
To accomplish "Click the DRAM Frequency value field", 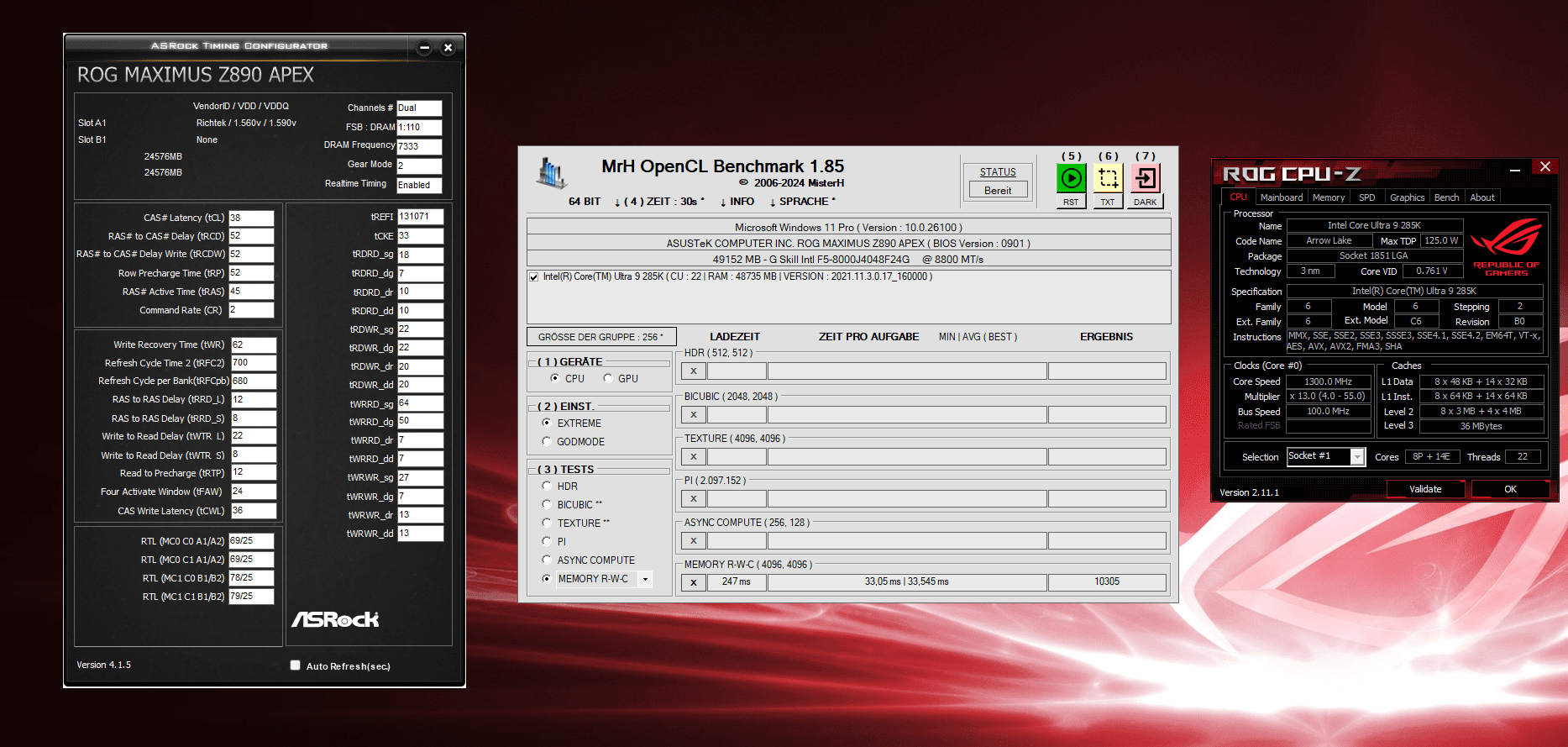I will pos(419,146).
